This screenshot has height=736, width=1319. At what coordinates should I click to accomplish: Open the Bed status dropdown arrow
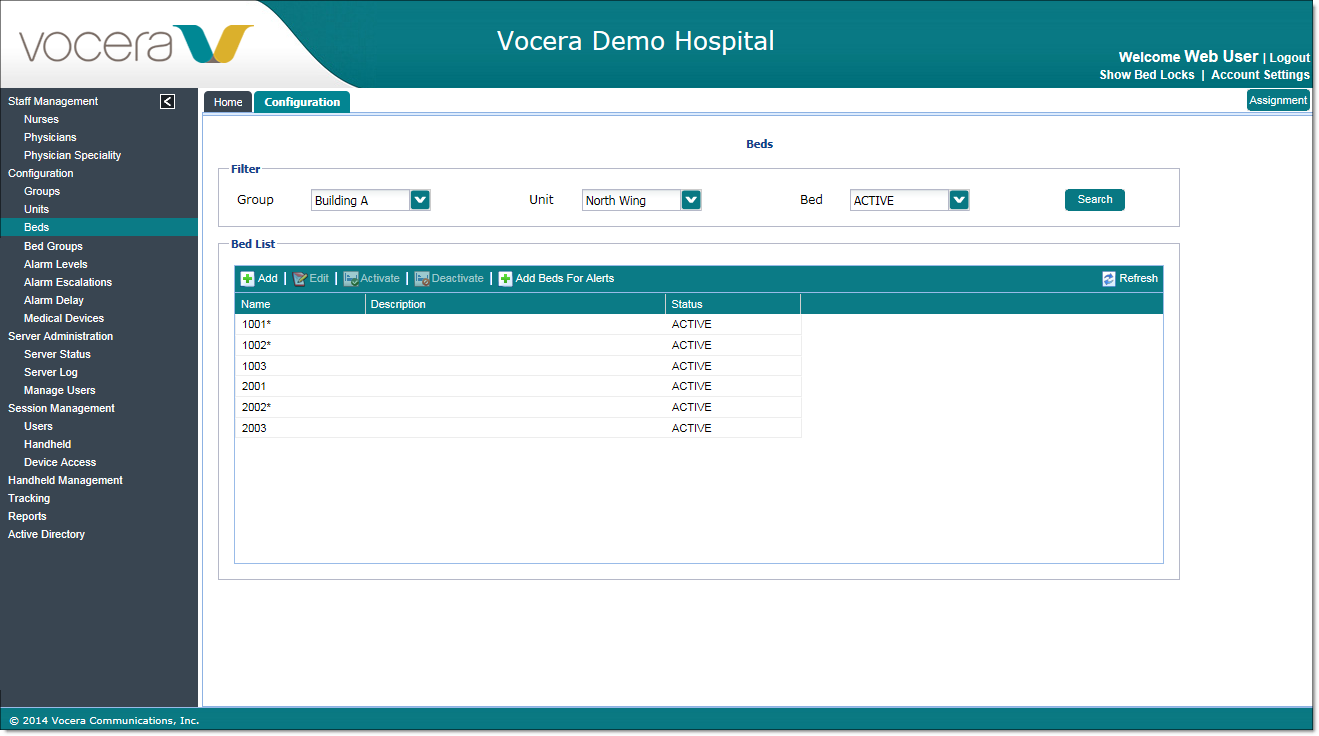pos(960,200)
